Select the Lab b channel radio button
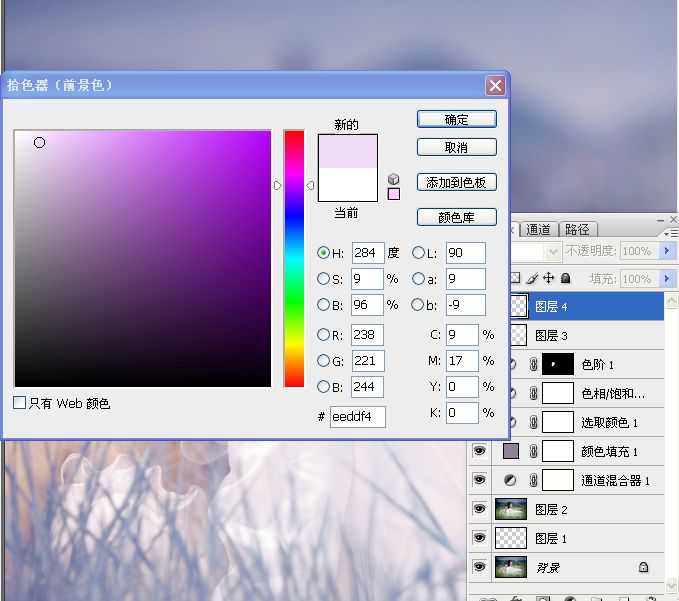This screenshot has height=601, width=679. click(x=417, y=304)
